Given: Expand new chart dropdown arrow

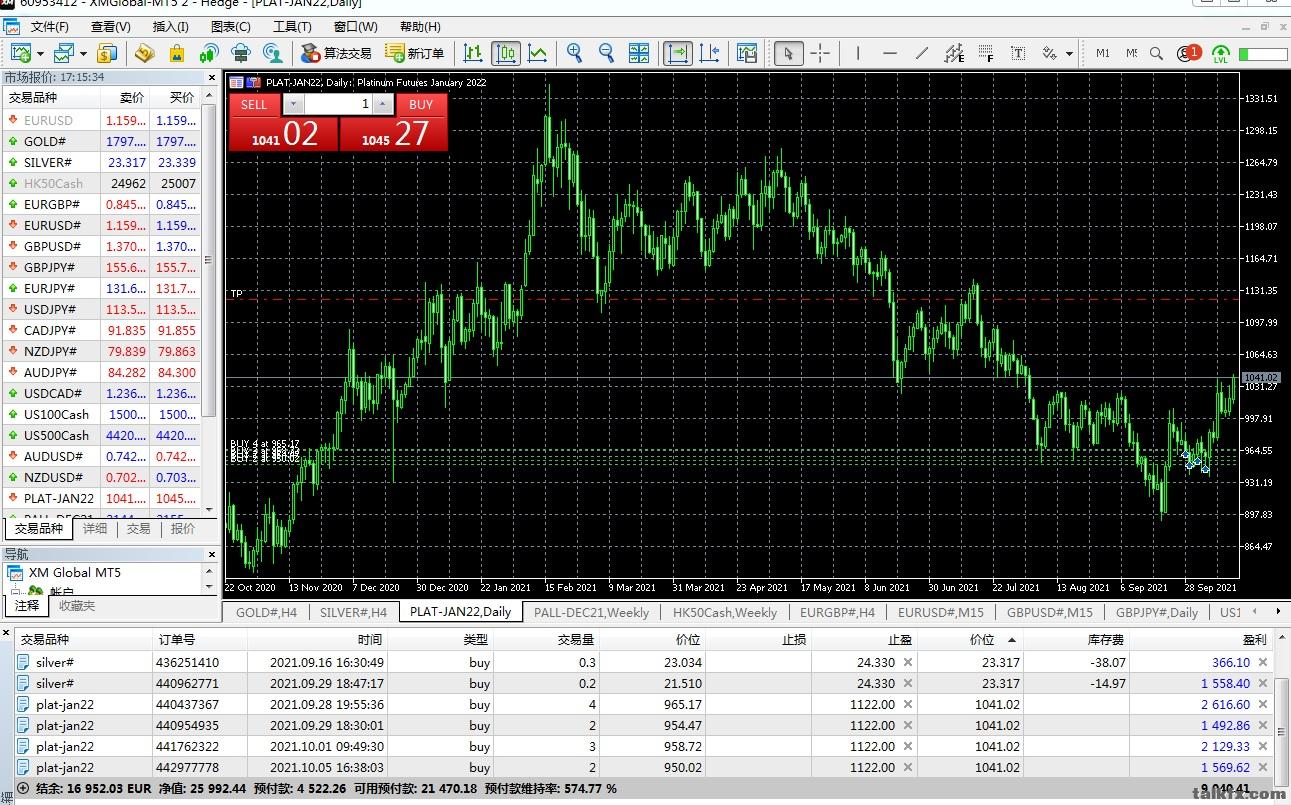Looking at the screenshot, I should pos(39,54).
